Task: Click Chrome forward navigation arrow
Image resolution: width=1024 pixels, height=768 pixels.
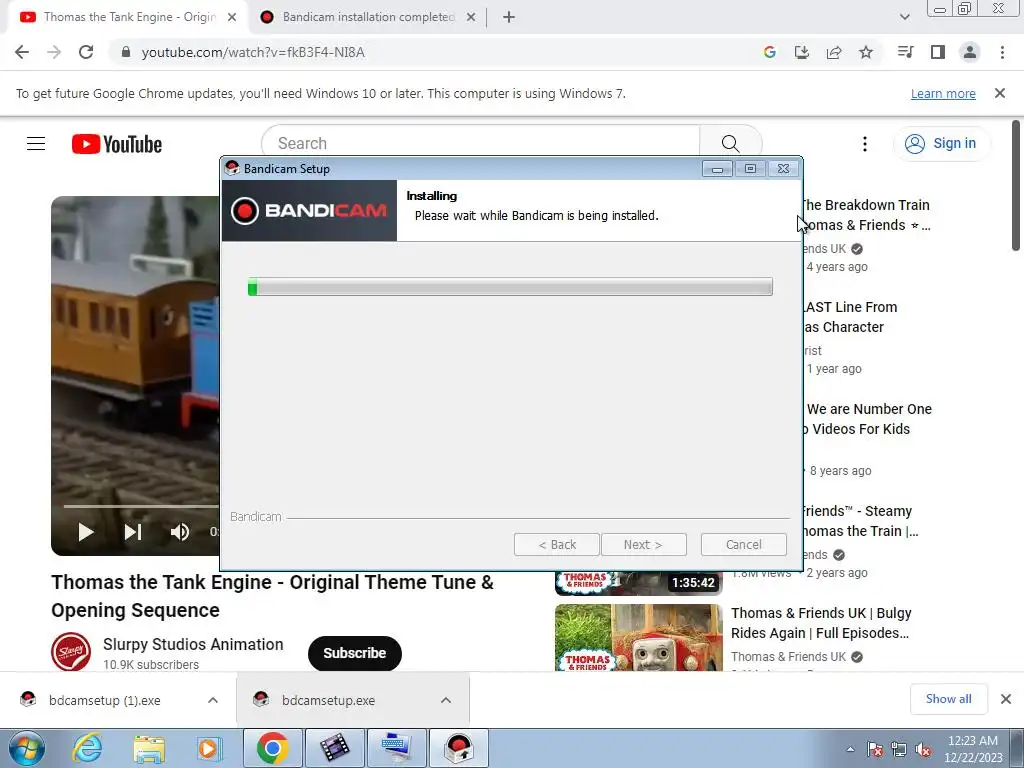Action: tap(54, 52)
